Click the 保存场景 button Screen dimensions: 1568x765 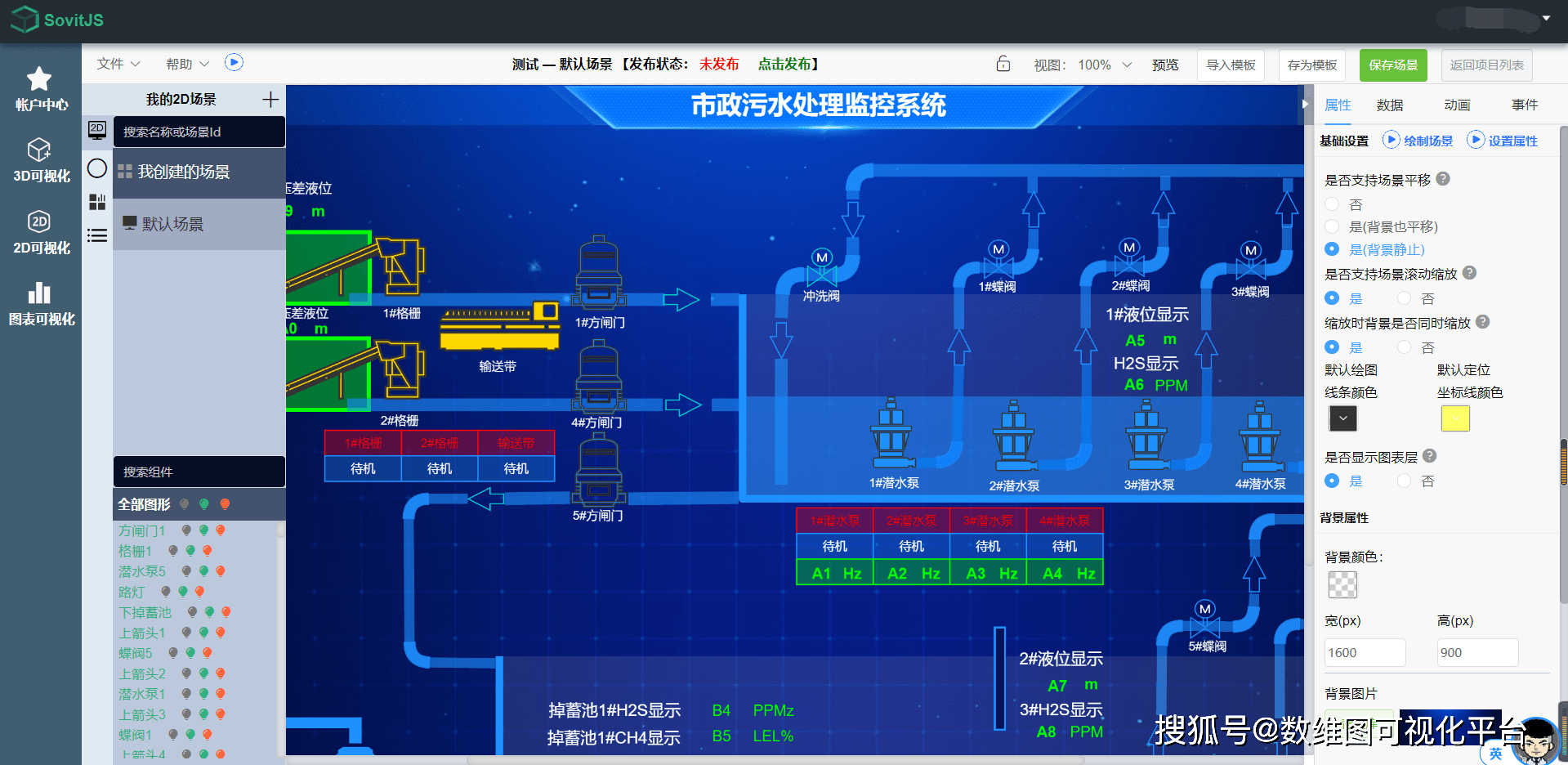(1393, 65)
